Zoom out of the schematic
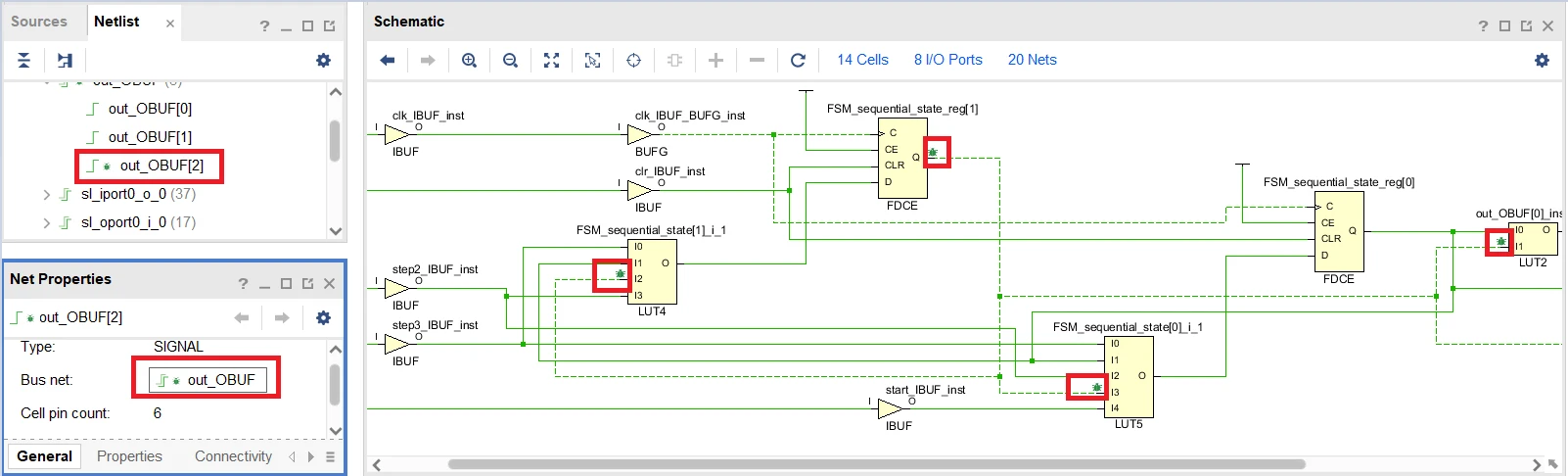This screenshot has height=476, width=1568. click(510, 61)
